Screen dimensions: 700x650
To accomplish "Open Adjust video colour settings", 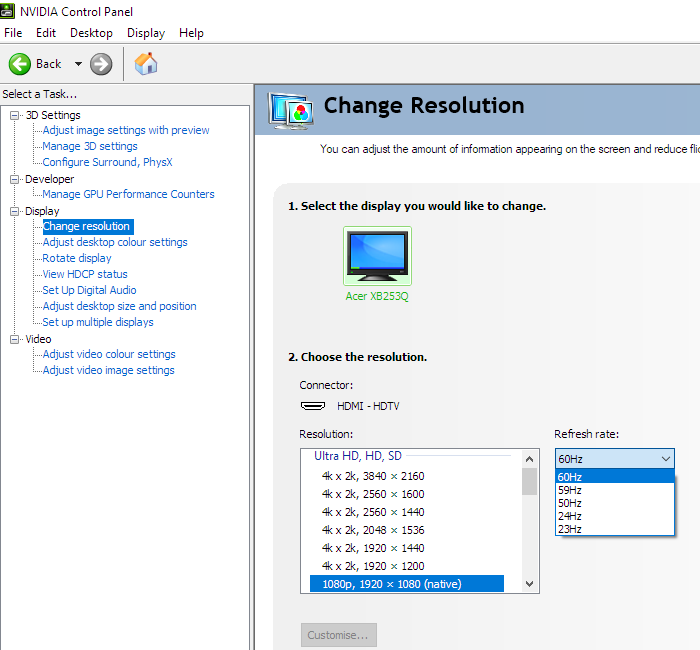I will [x=109, y=354].
